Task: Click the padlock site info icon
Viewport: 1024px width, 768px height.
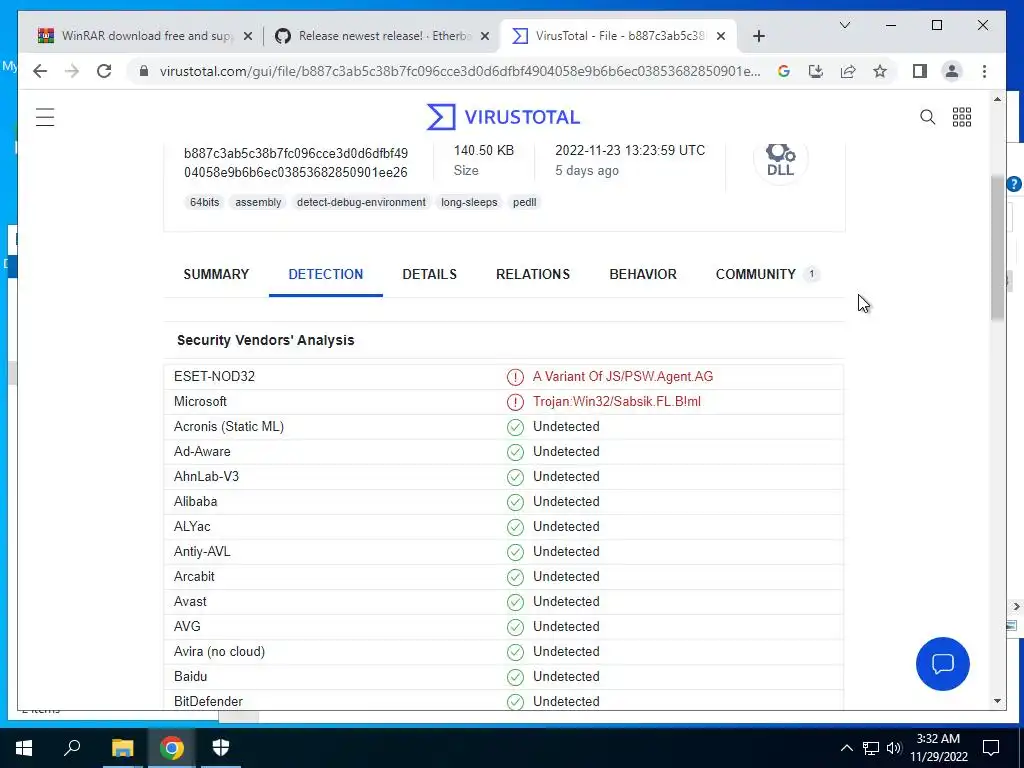Action: 144,71
